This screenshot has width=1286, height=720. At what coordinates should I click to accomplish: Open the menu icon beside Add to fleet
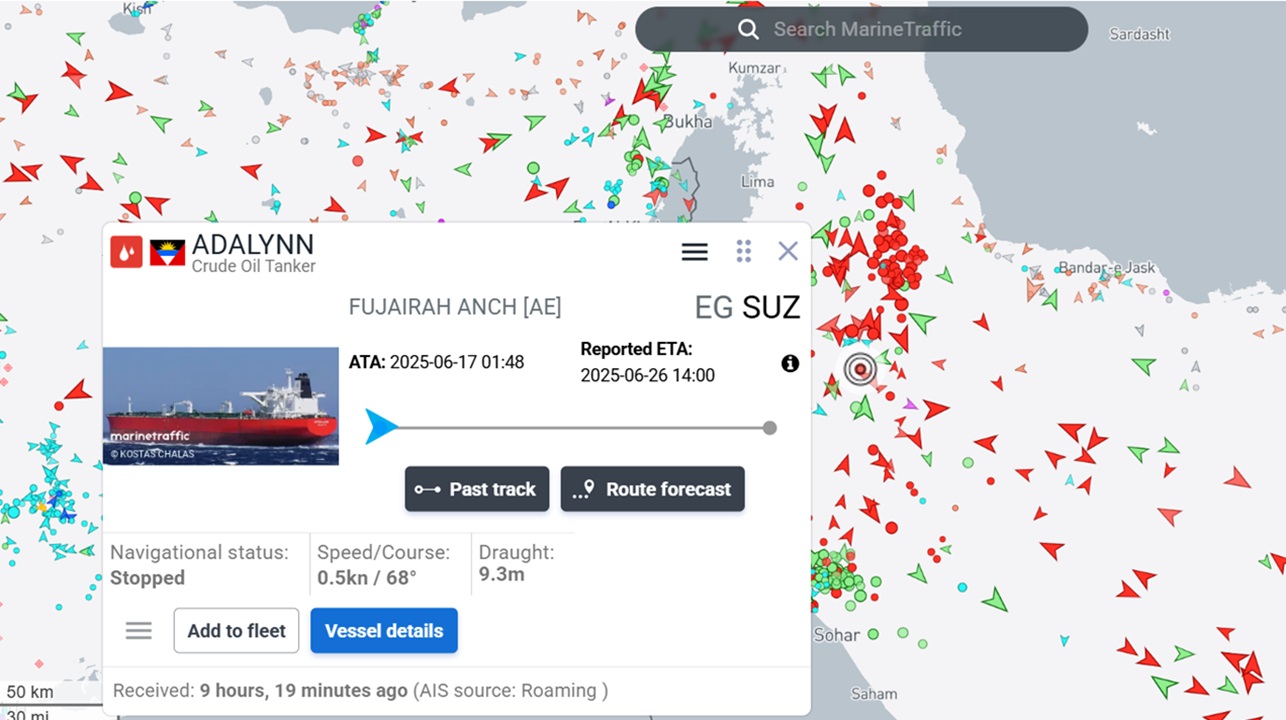tap(138, 630)
